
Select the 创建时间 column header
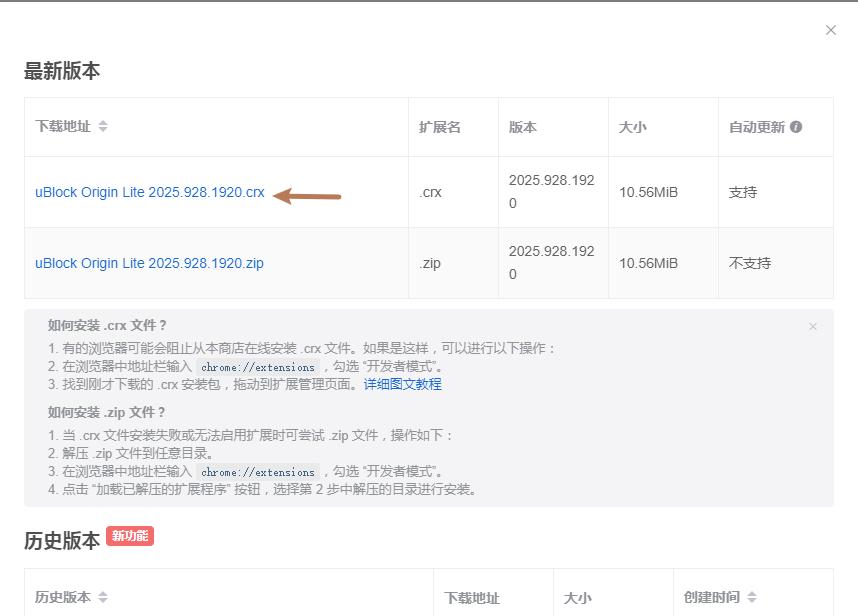711,597
